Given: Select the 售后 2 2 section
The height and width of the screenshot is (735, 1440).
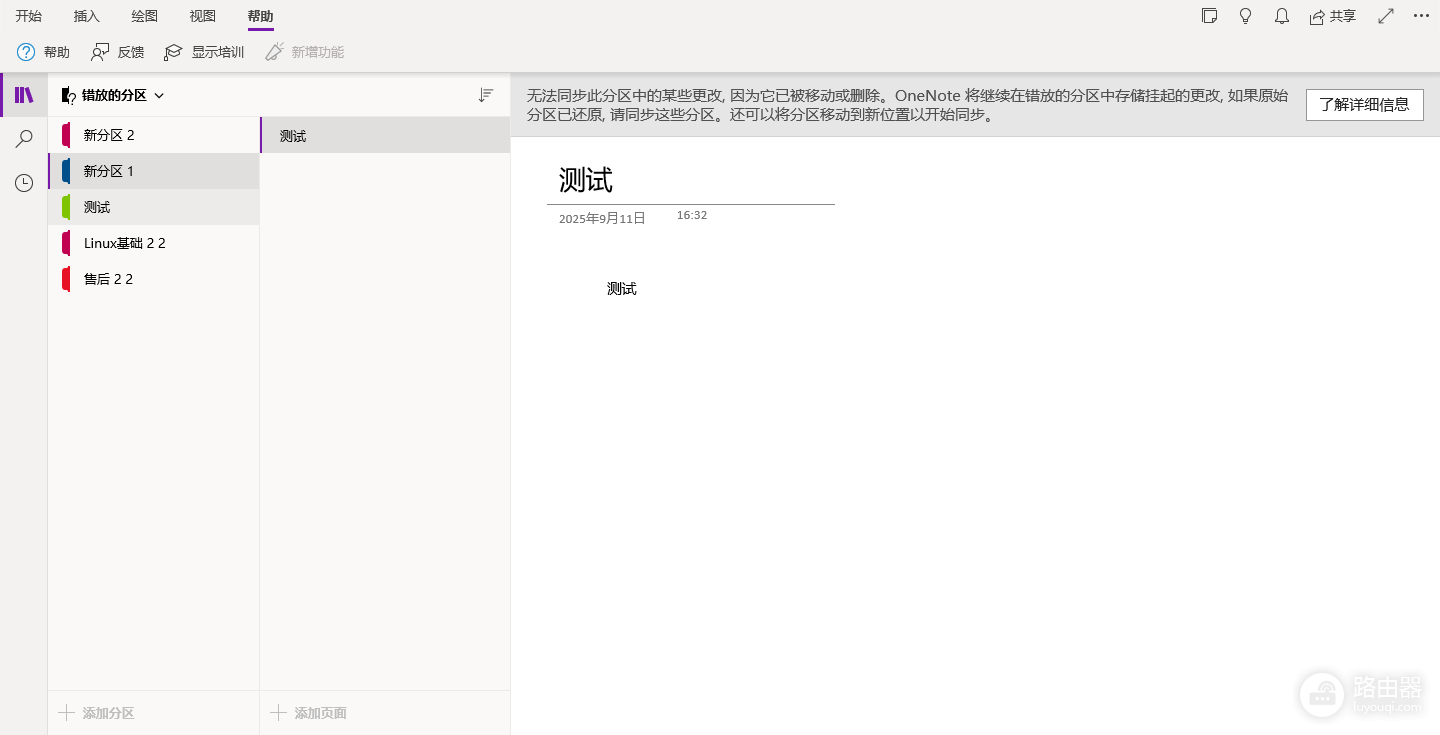Looking at the screenshot, I should point(154,279).
